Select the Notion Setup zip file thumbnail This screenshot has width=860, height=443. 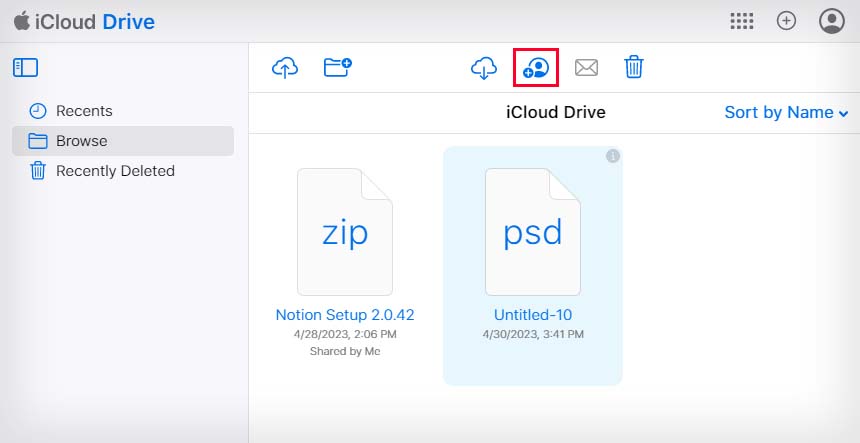point(345,232)
